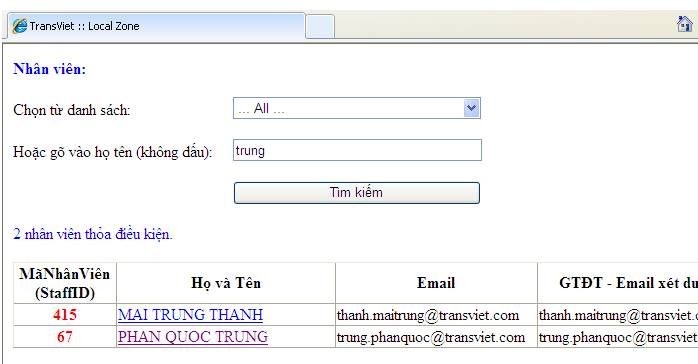Open the MAI TRUNG THANH employee link

click(191, 315)
